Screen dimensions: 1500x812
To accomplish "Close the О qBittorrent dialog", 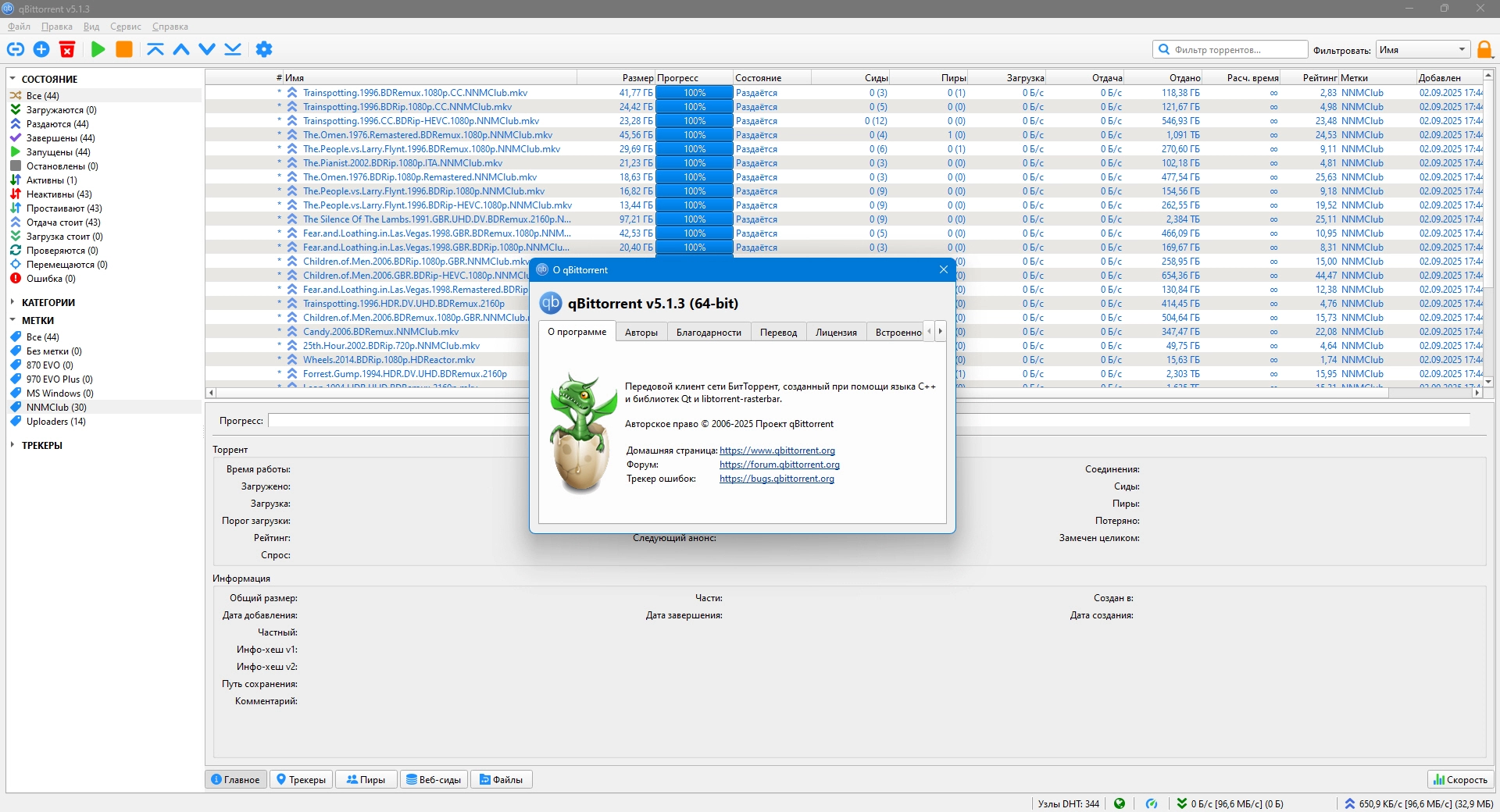I will 943,269.
